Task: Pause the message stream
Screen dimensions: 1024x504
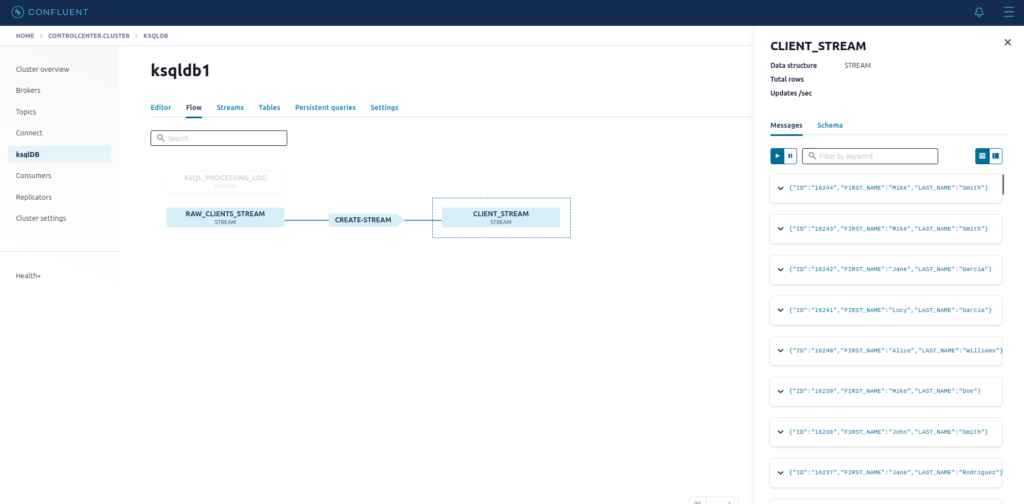Action: tap(790, 156)
